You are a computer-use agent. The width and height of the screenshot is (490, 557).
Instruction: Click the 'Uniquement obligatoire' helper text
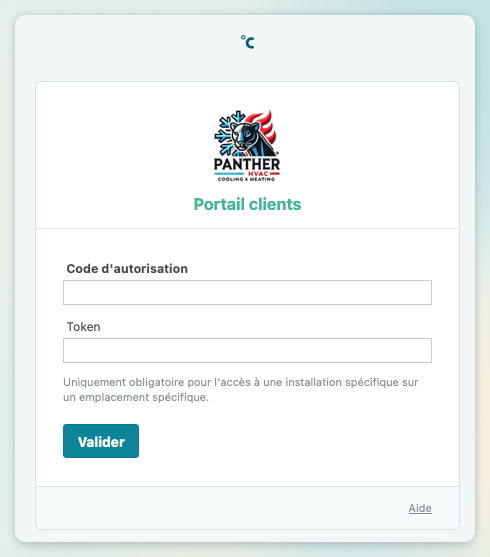pyautogui.click(x=241, y=382)
